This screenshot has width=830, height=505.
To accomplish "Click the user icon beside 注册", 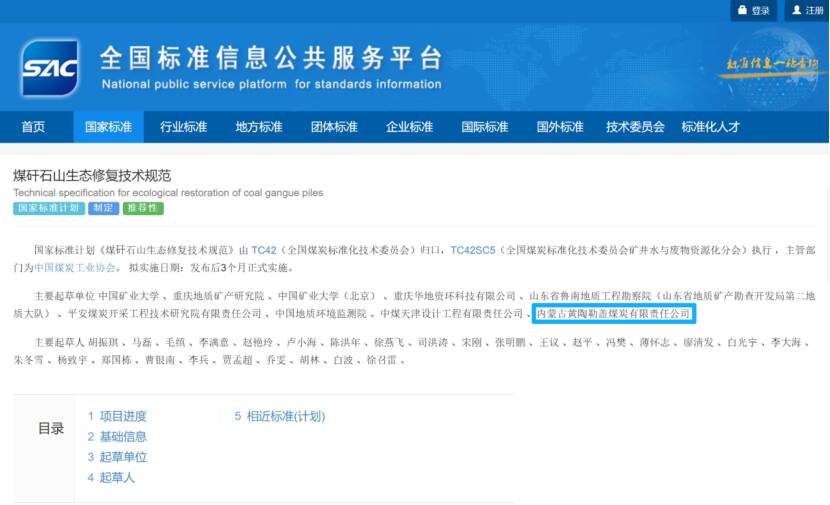I will (796, 10).
